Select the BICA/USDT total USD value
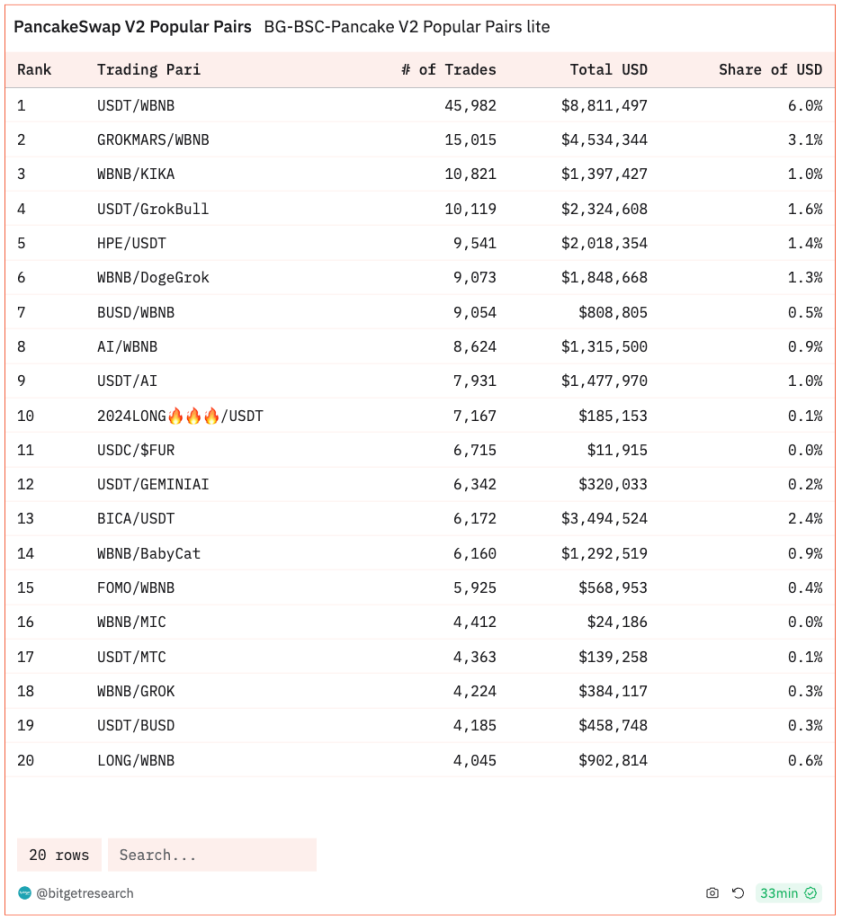This screenshot has width=842, height=923. 604,518
